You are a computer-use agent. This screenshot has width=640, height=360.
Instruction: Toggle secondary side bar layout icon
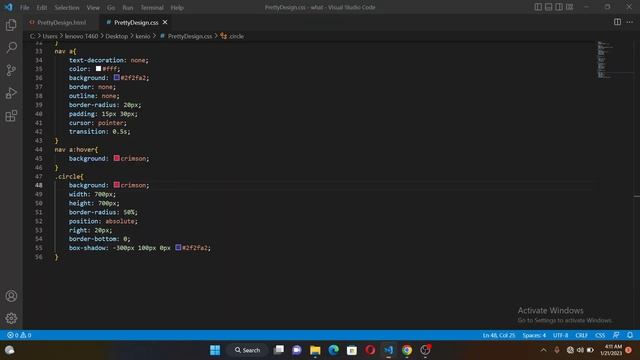tap(559, 7)
